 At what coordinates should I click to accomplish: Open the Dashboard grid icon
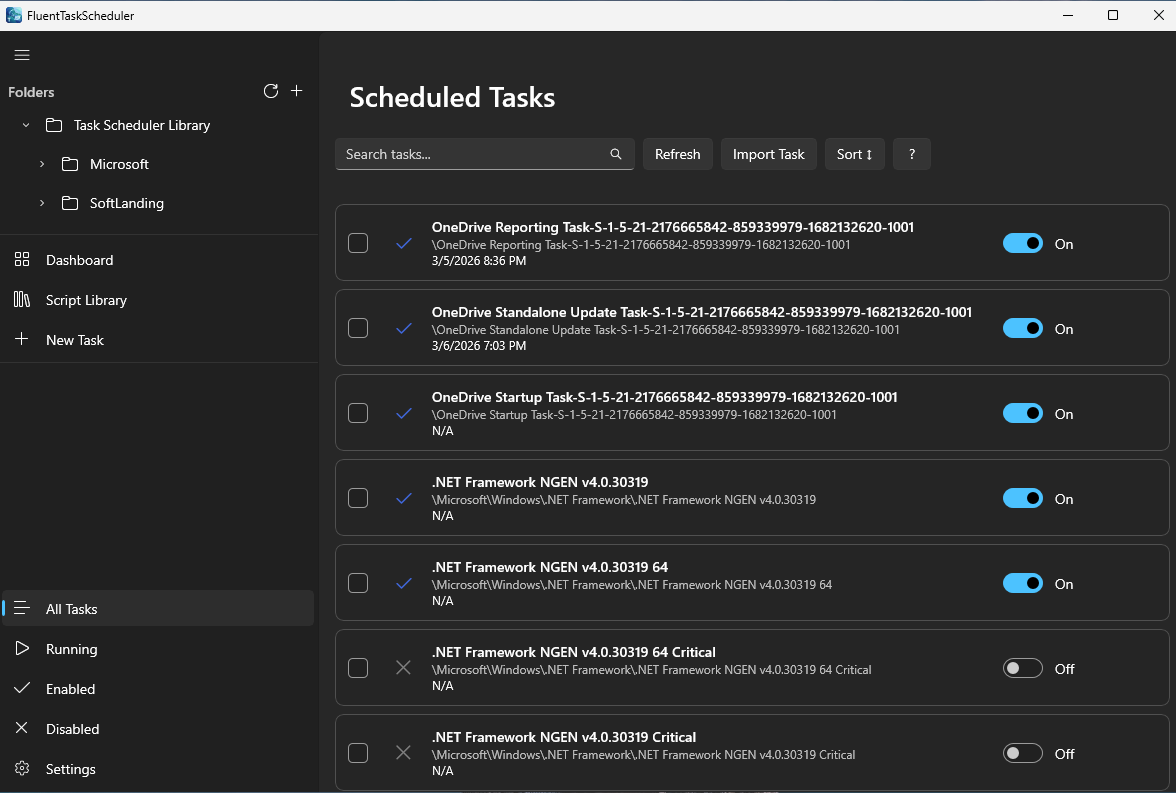[22, 260]
